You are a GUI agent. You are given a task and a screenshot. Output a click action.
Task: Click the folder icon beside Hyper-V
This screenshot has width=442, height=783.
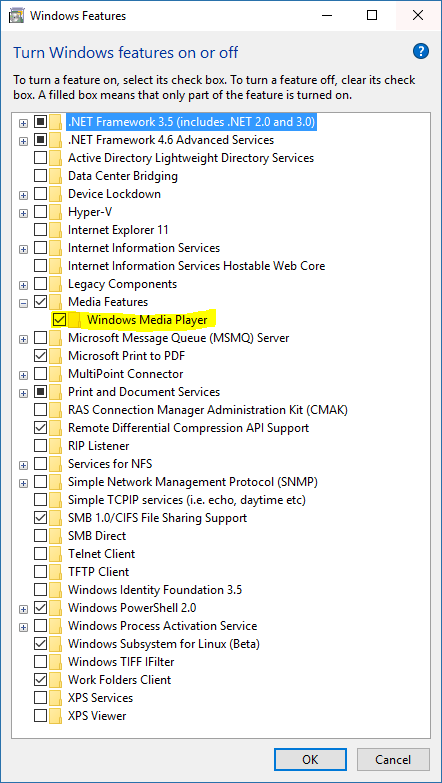(x=55, y=212)
